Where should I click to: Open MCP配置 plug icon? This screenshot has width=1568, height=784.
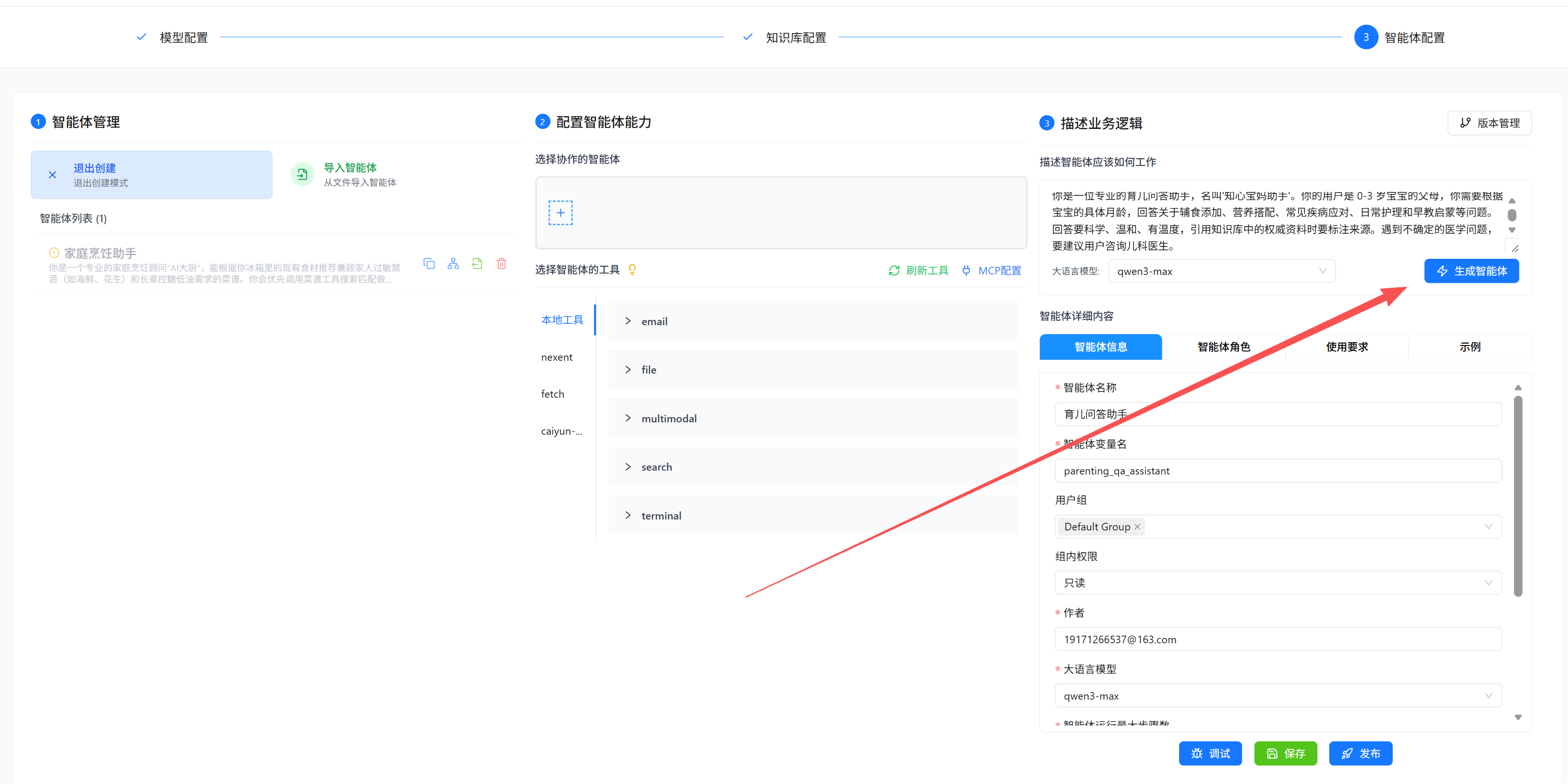point(966,271)
